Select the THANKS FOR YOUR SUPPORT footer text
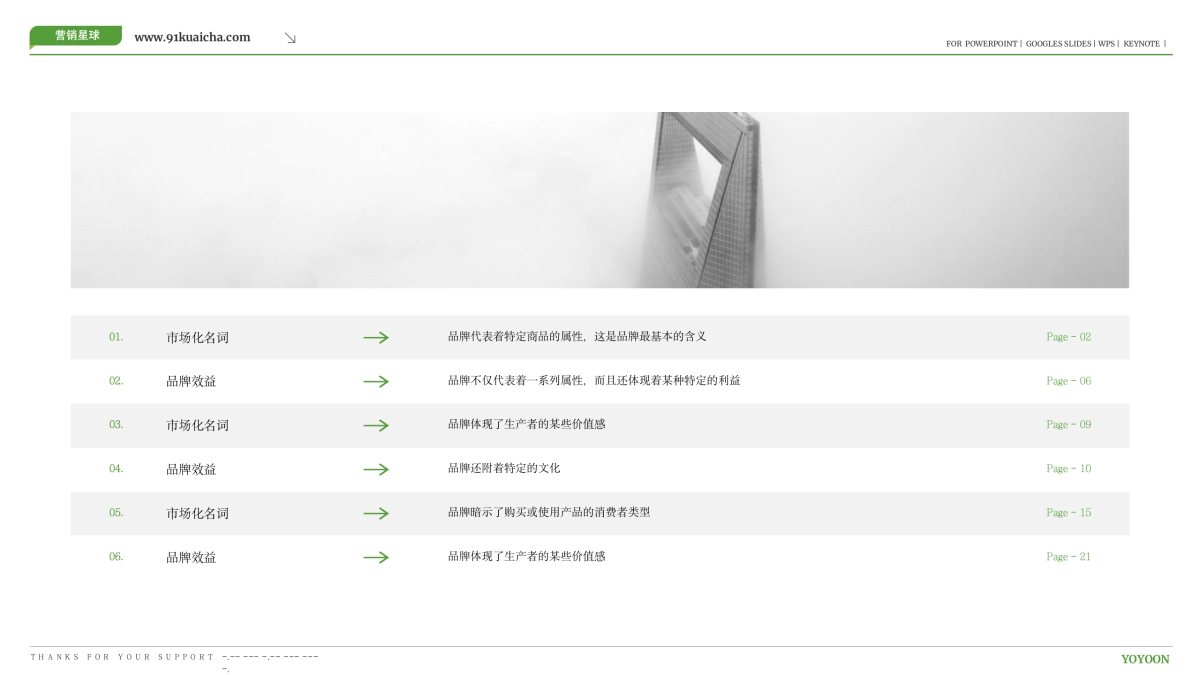 point(122,657)
